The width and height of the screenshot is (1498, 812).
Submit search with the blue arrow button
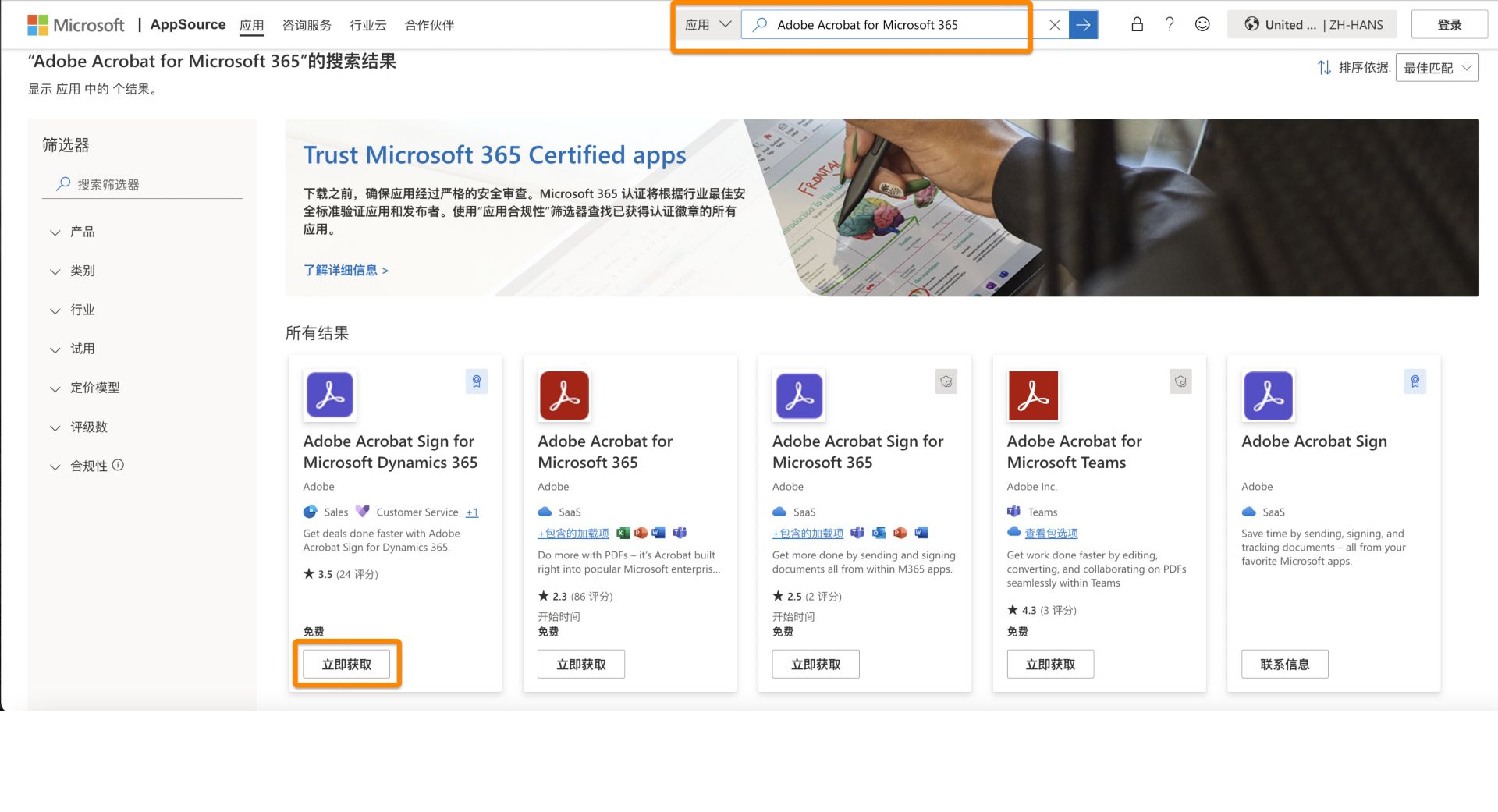pos(1083,25)
